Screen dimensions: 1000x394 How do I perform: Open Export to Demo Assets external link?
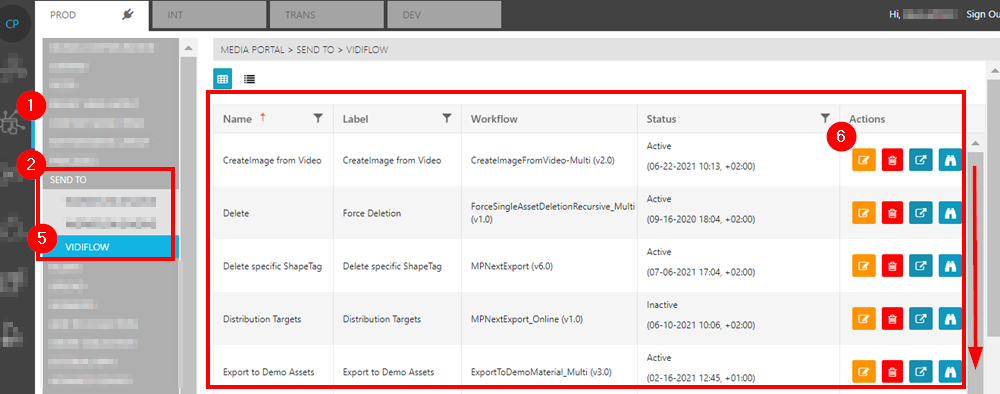point(921,371)
